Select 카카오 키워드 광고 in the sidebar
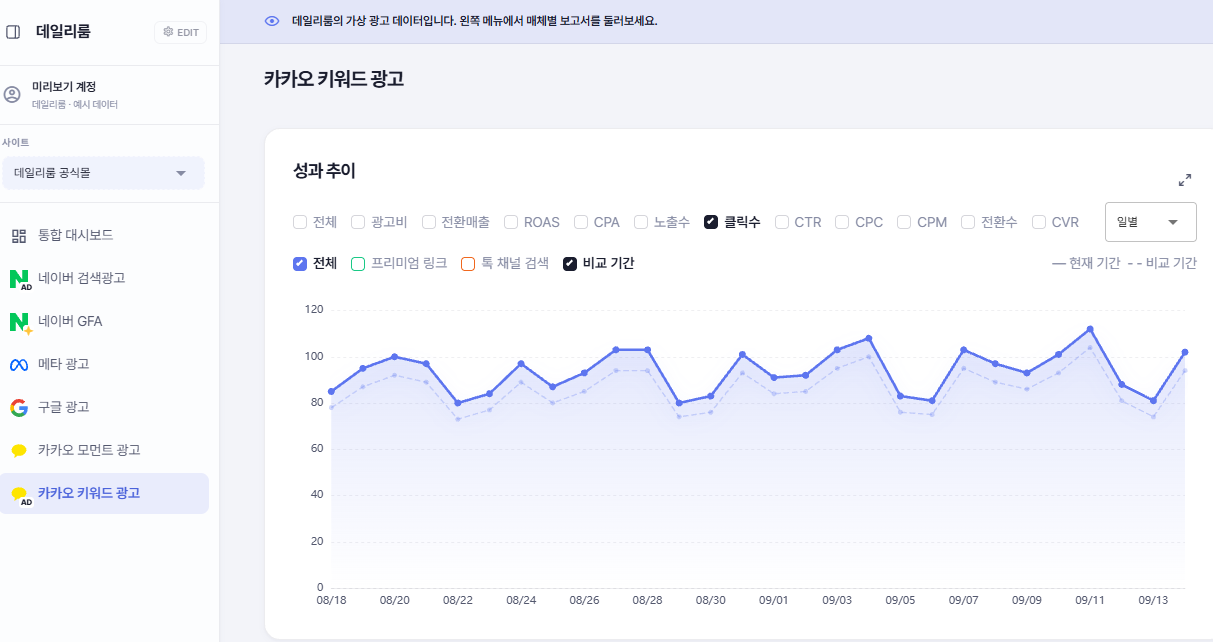The image size is (1213, 642). click(104, 493)
